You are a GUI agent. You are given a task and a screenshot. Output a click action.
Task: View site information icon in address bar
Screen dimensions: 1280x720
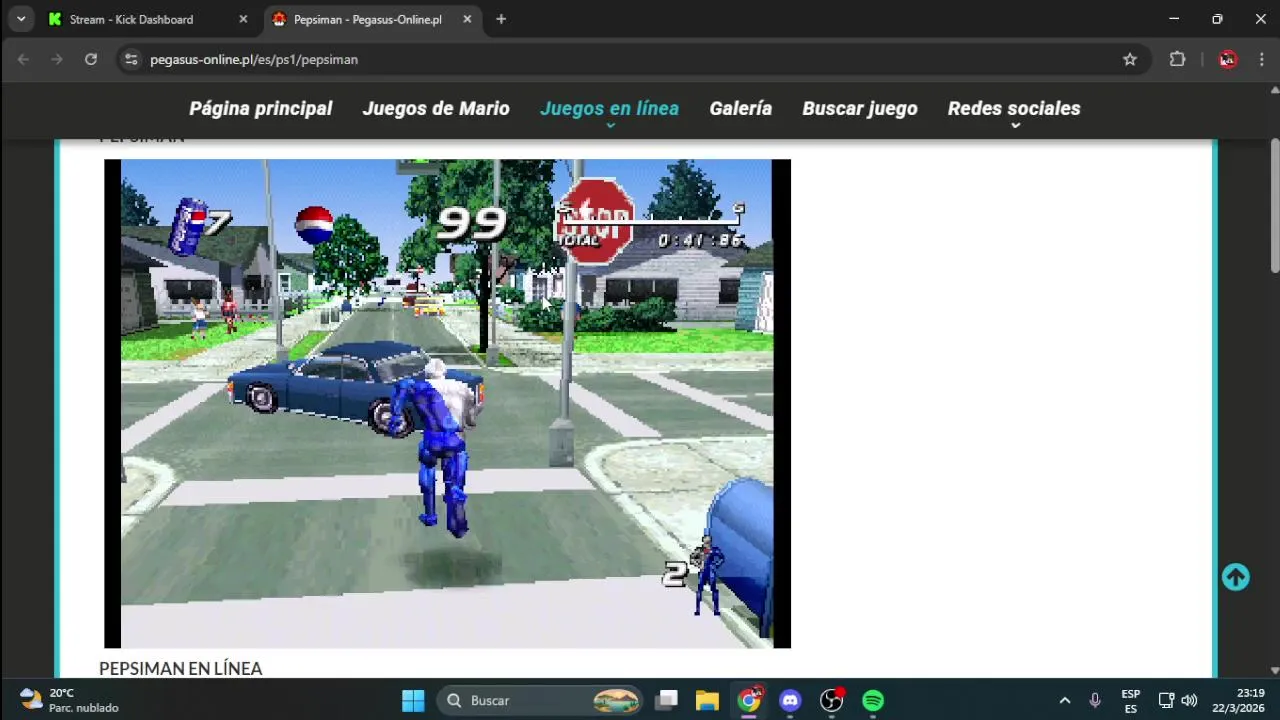tap(131, 59)
